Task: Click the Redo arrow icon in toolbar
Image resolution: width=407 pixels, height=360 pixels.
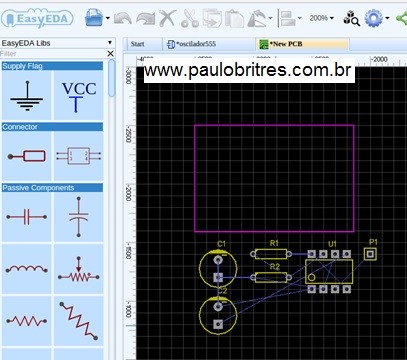Action: (146, 18)
